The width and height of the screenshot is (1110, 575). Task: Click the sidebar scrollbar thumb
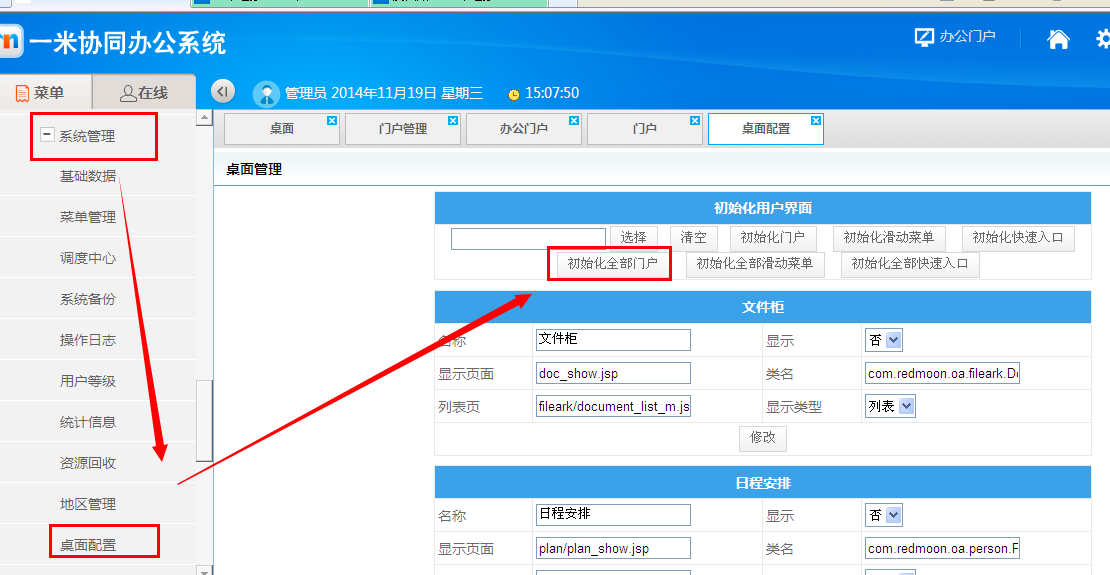coord(204,421)
